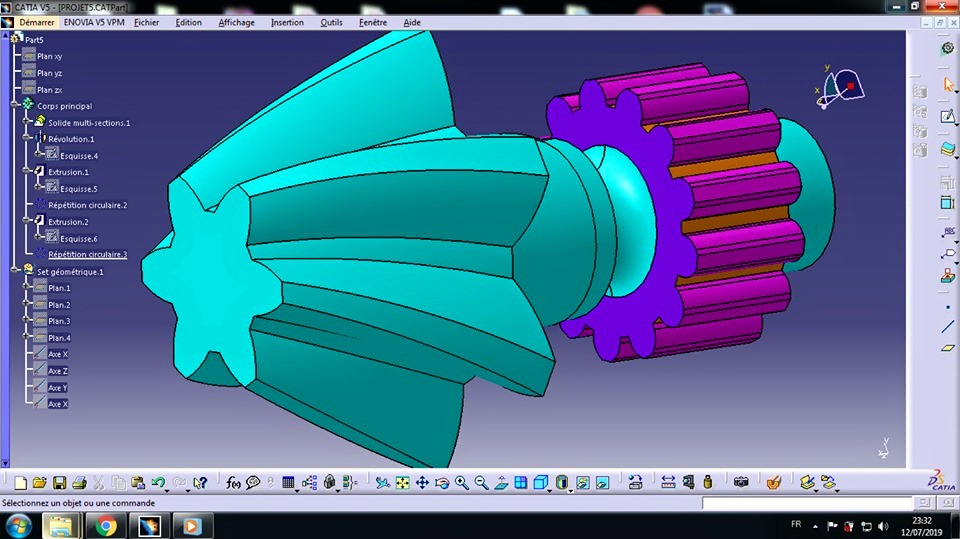The image size is (960, 539).
Task: Select Esquisse.4 in the tree
Action: [78, 156]
